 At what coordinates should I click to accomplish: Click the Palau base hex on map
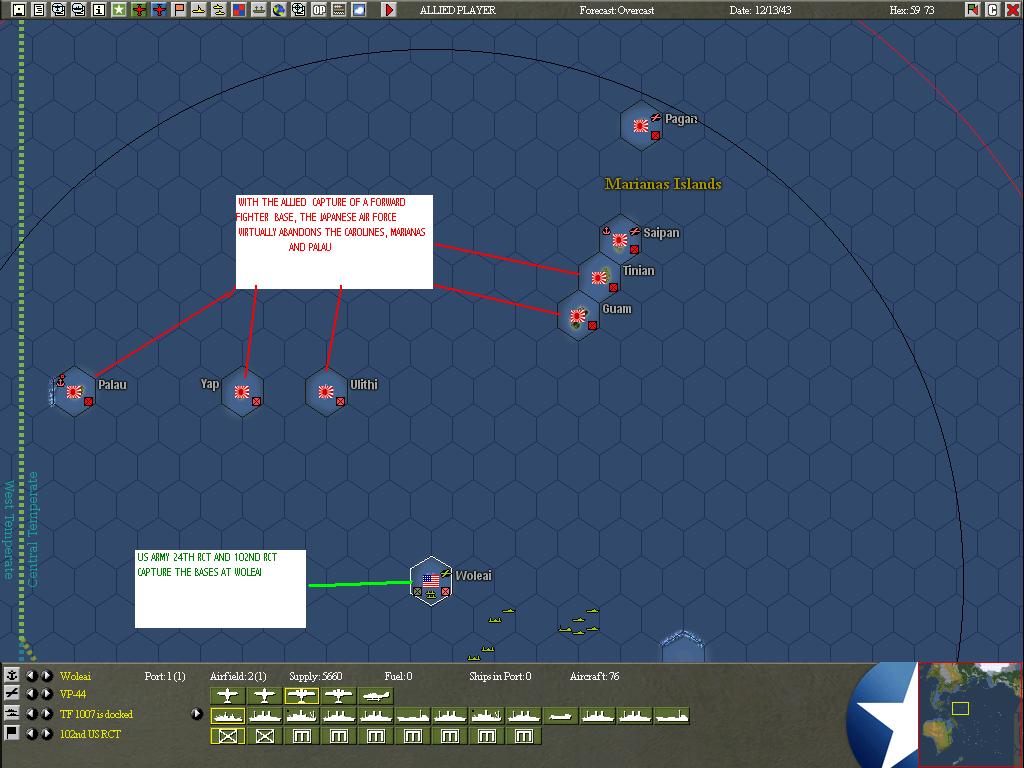click(x=74, y=392)
